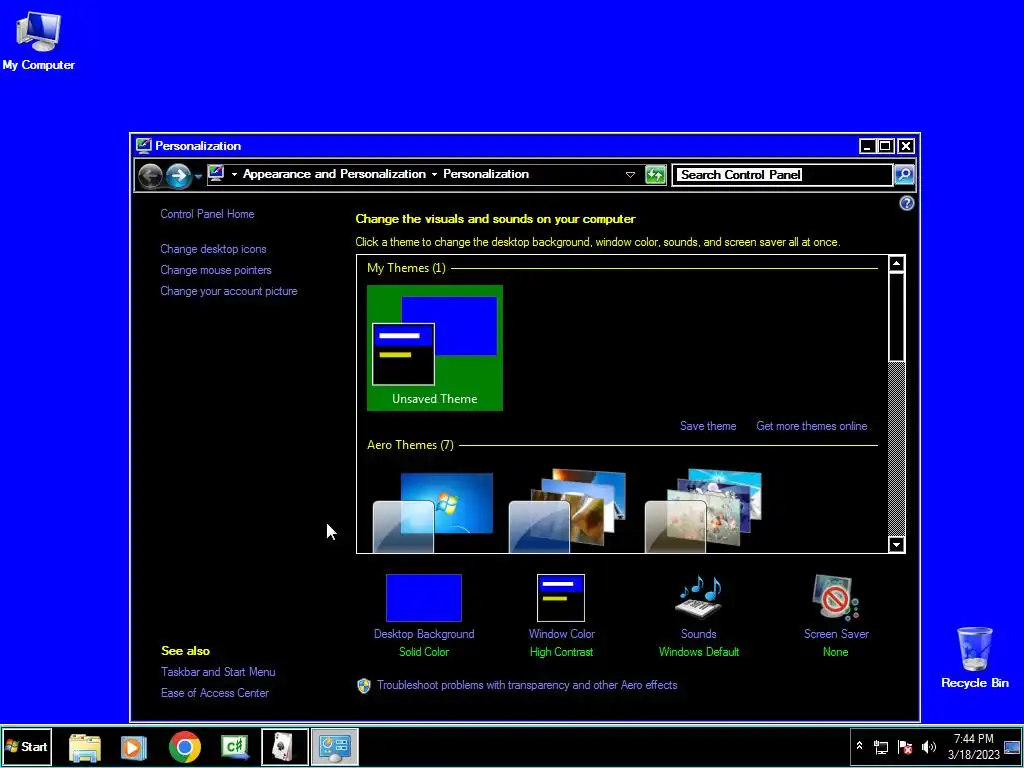1024x768 pixels.
Task: Click the shield icon beside Troubleshoot link
Action: [364, 686]
